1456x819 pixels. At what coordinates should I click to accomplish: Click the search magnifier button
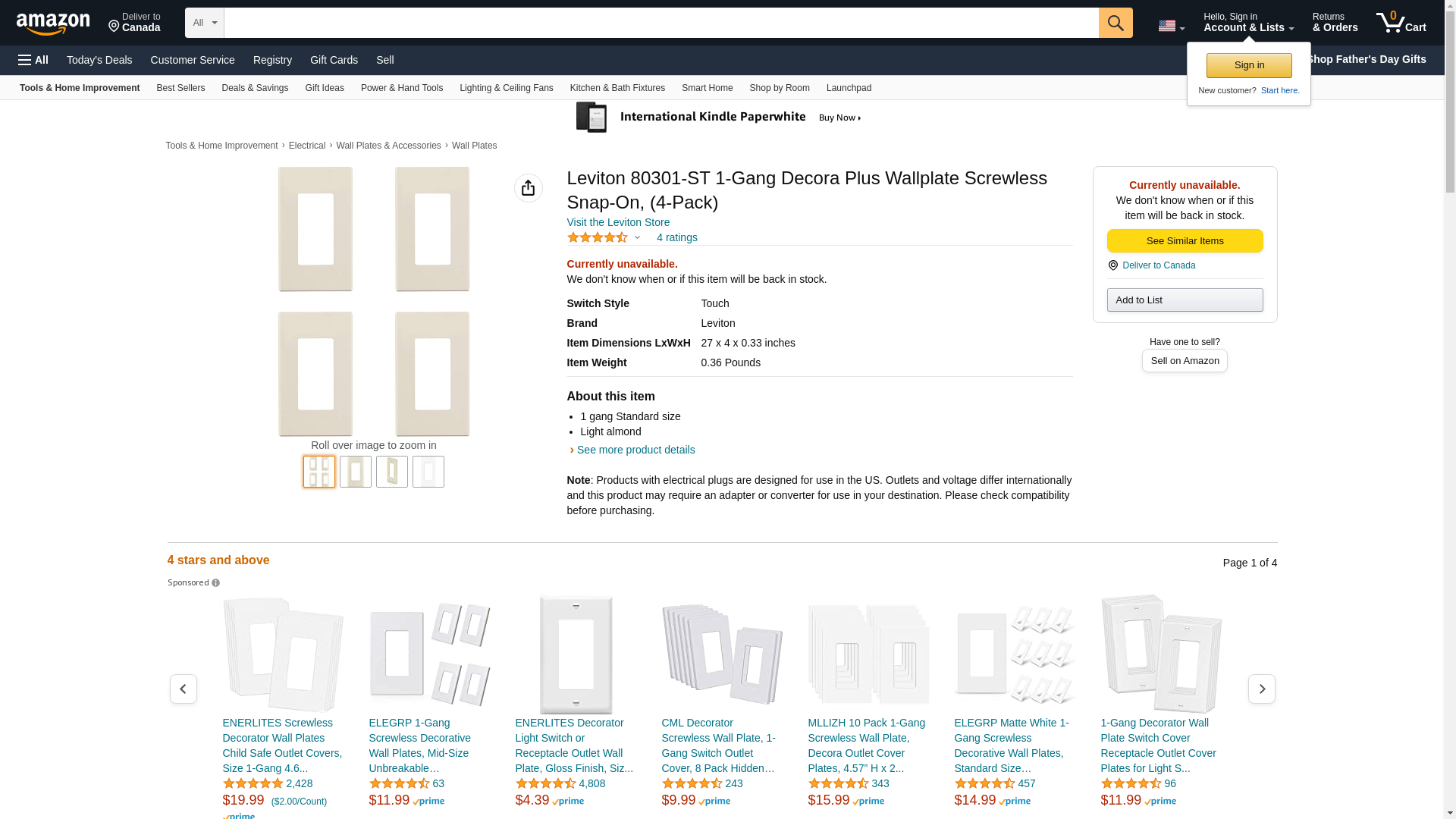(1116, 23)
